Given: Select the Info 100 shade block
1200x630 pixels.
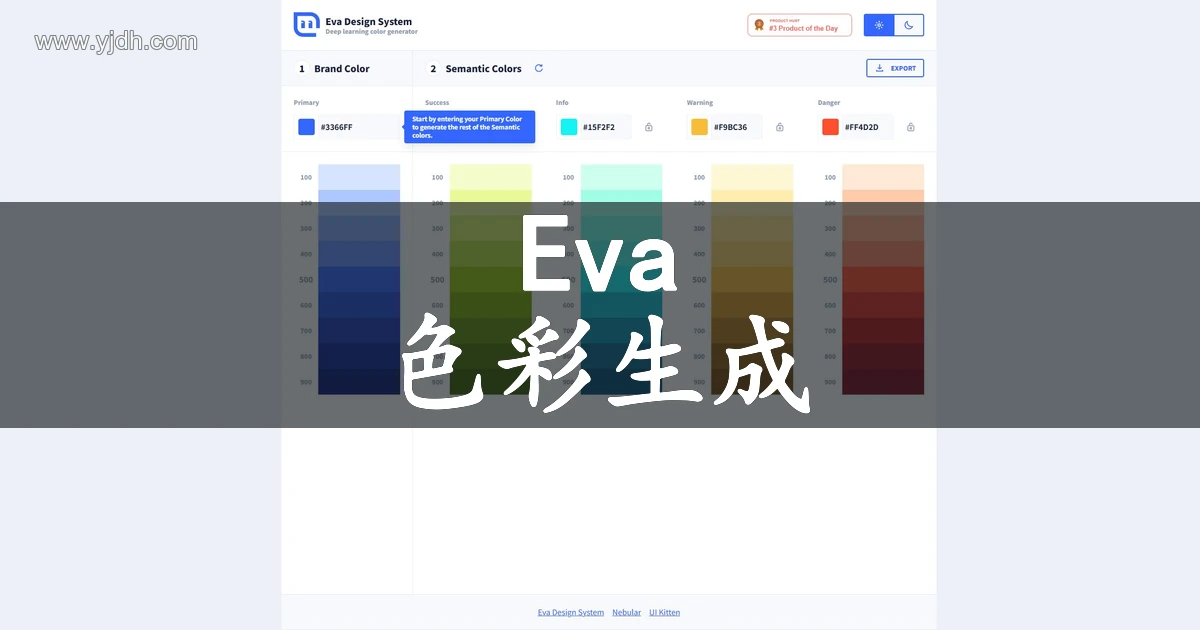Looking at the screenshot, I should 621,177.
